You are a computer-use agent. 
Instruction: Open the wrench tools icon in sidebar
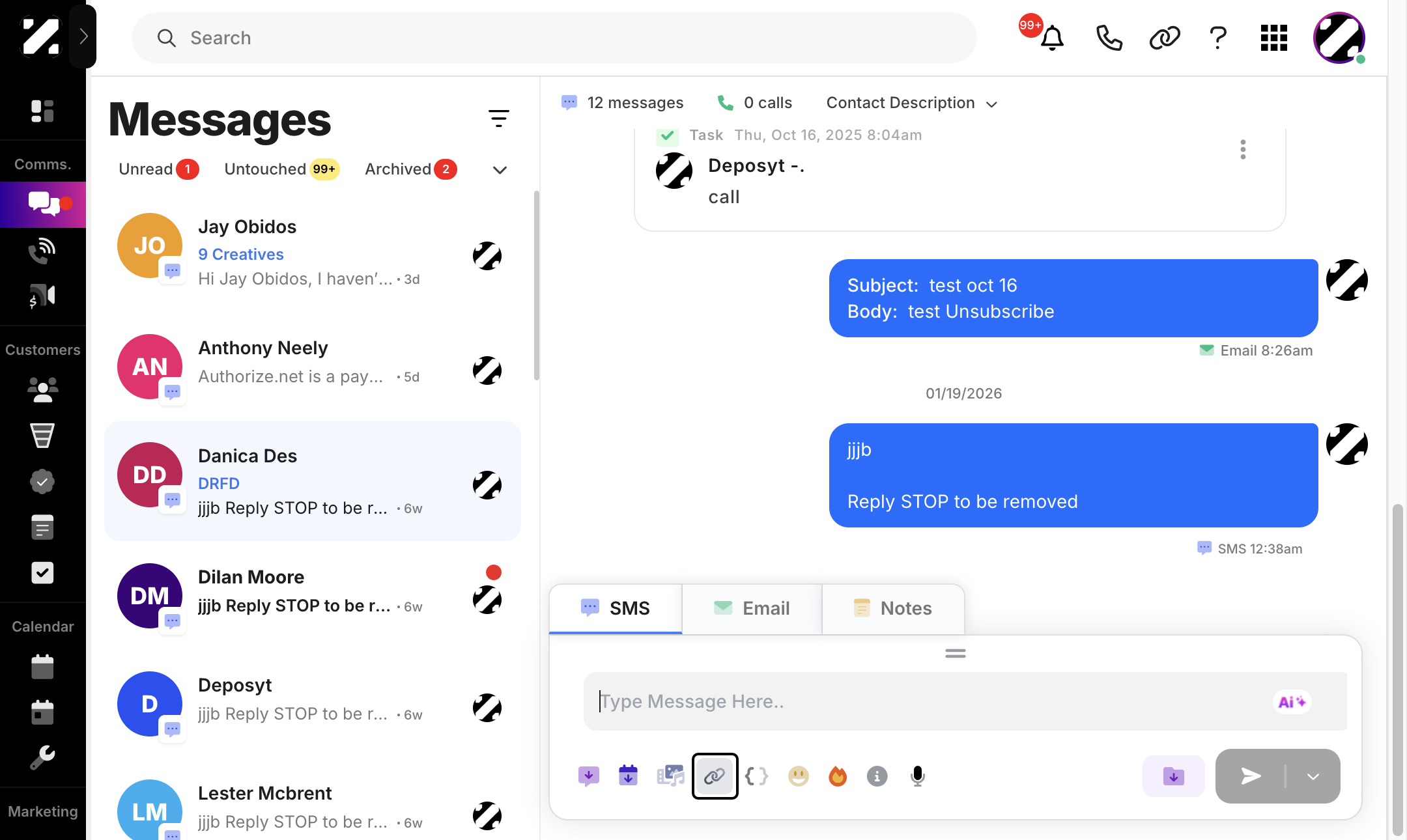42,758
